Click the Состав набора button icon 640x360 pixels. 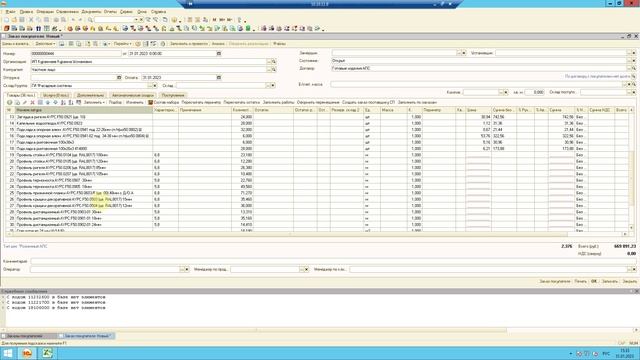tap(151, 102)
